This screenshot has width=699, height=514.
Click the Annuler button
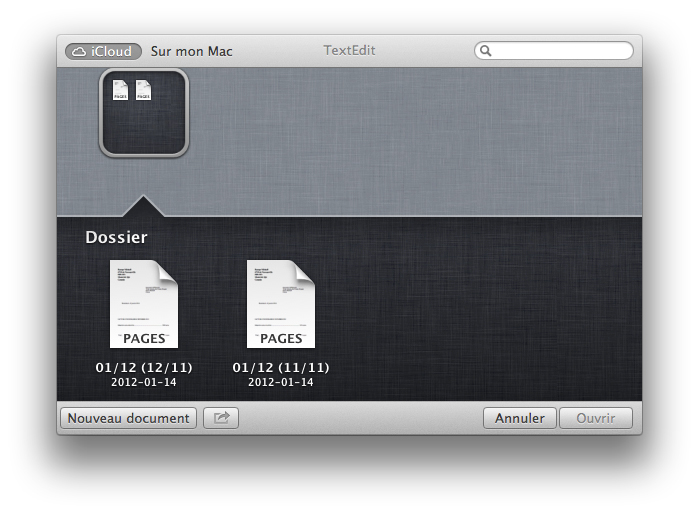pyautogui.click(x=519, y=418)
